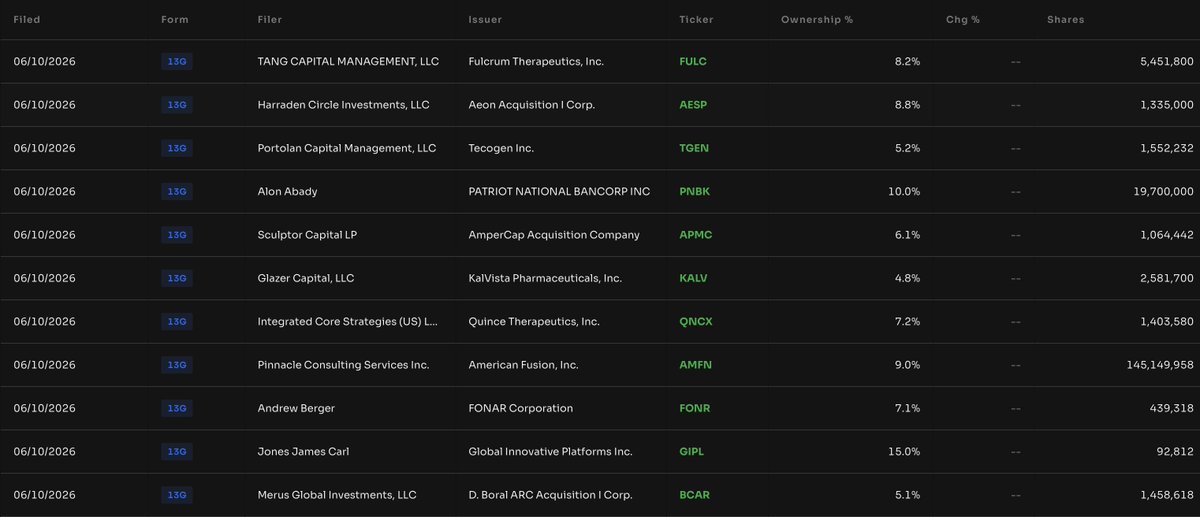
Task: Open the 13G badge in the Harraden Circle row
Action: (x=176, y=105)
